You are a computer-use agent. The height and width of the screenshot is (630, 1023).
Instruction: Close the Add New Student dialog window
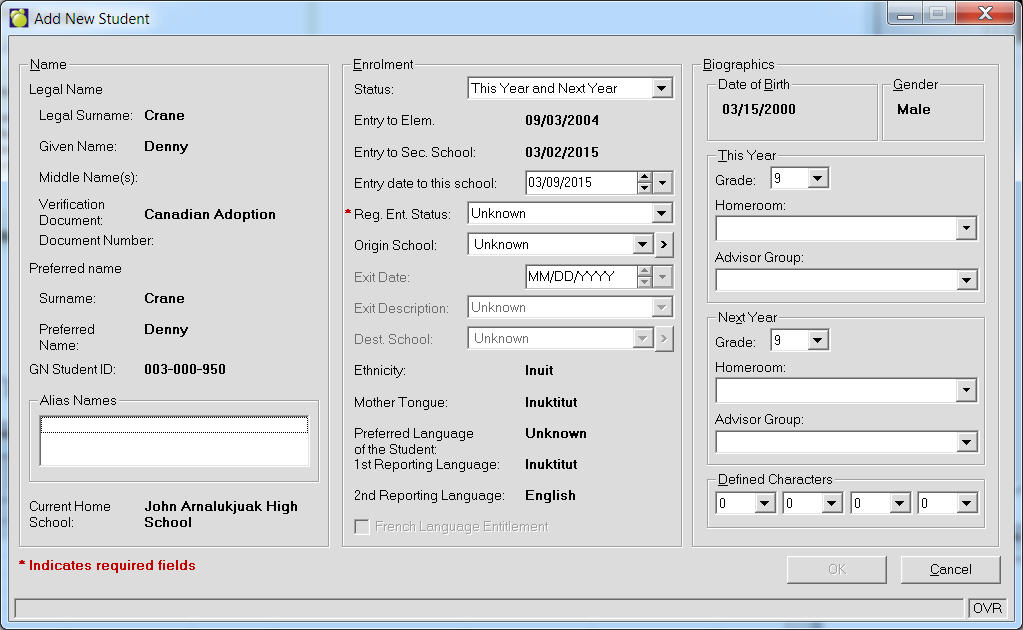(983, 14)
